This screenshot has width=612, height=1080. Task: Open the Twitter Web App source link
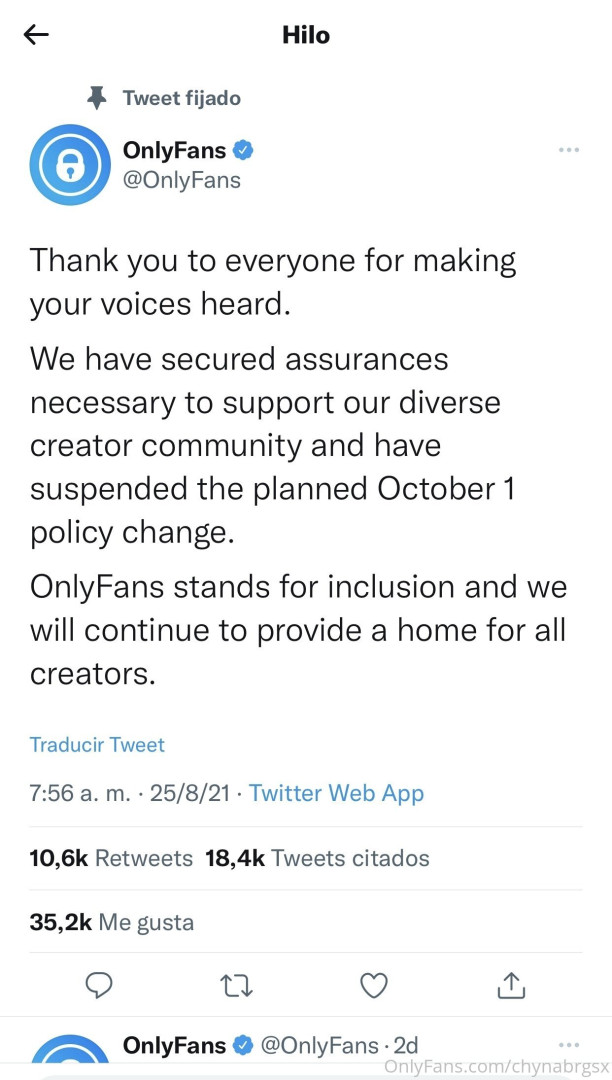[x=336, y=793]
